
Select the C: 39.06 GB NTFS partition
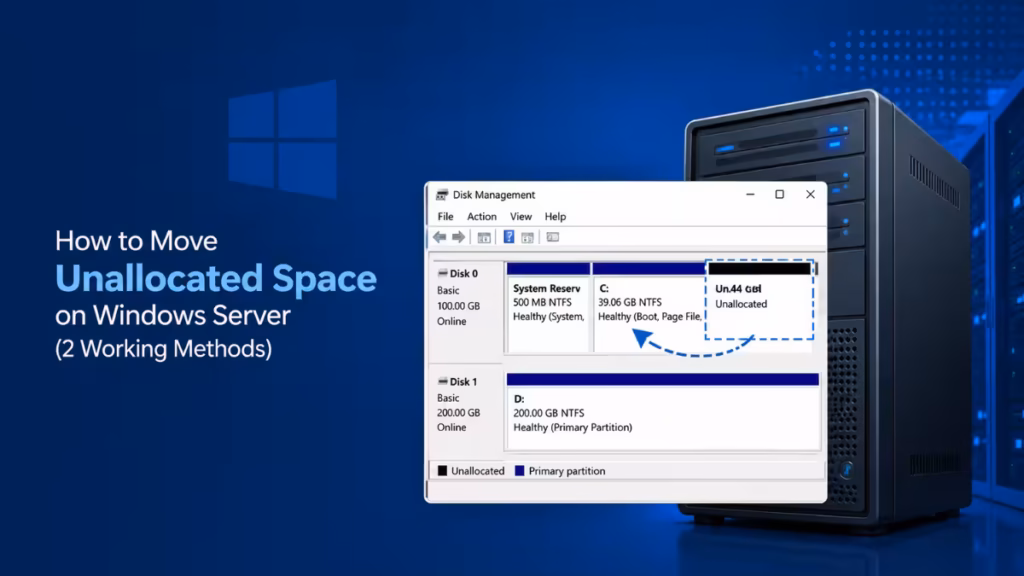point(648,307)
